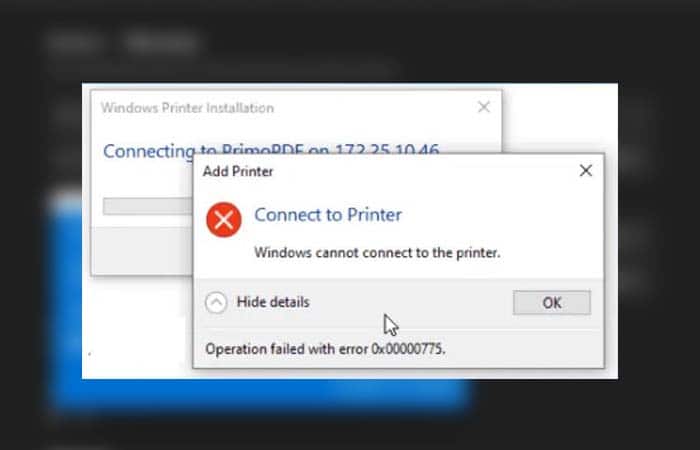Collapse details using the chevron arrow

[216, 302]
